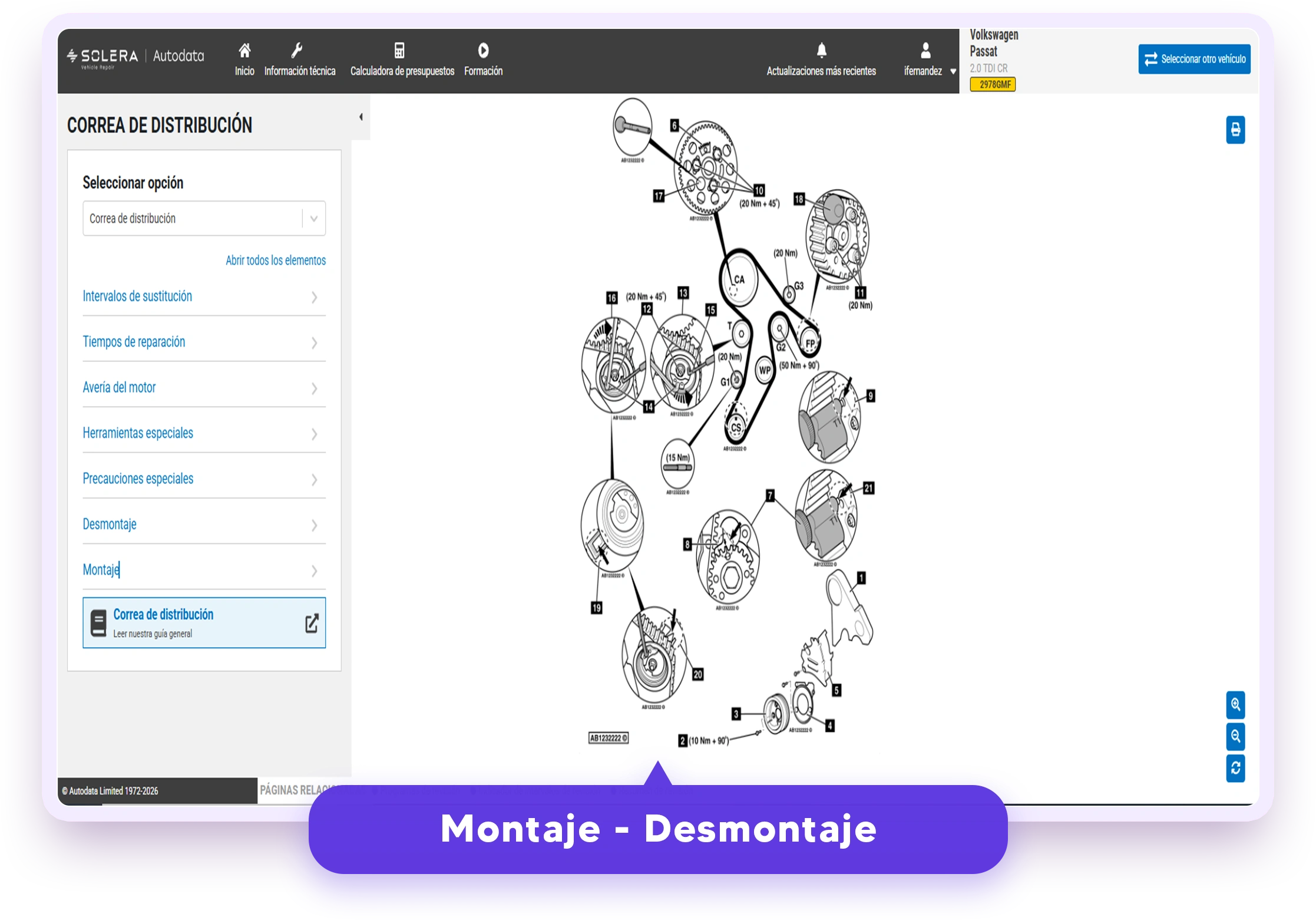
Task: Click the print icon button
Action: click(x=1235, y=130)
